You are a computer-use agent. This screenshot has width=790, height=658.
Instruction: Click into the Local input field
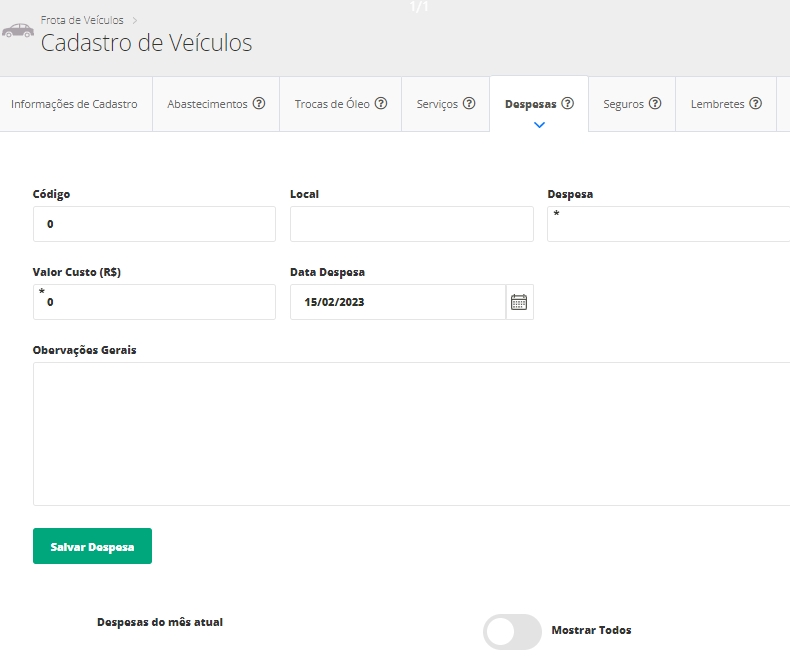[412, 224]
